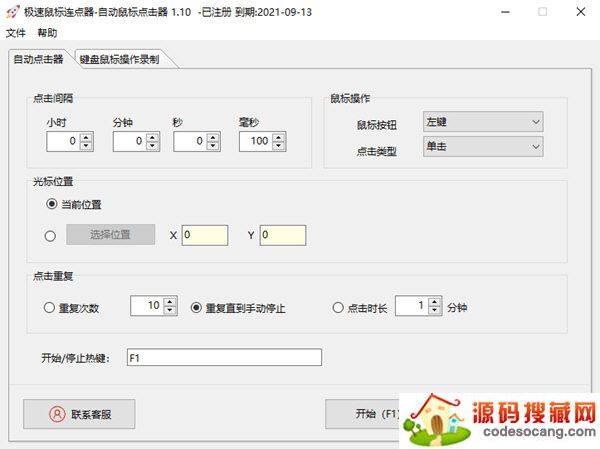Open the 文件 menu
Image resolution: width=600 pixels, height=449 pixels.
pos(16,33)
